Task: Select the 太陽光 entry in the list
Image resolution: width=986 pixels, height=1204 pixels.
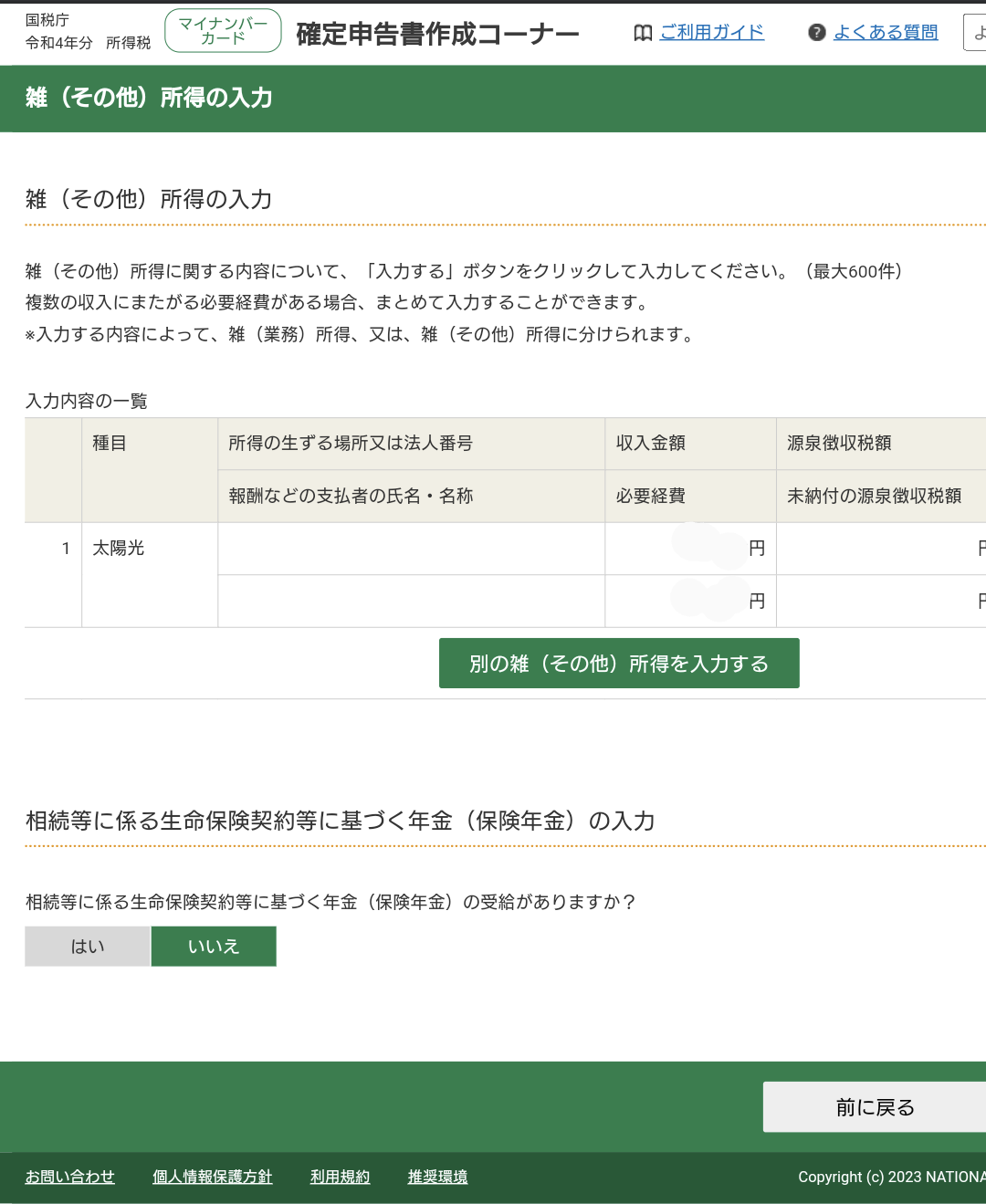Action: coord(119,549)
